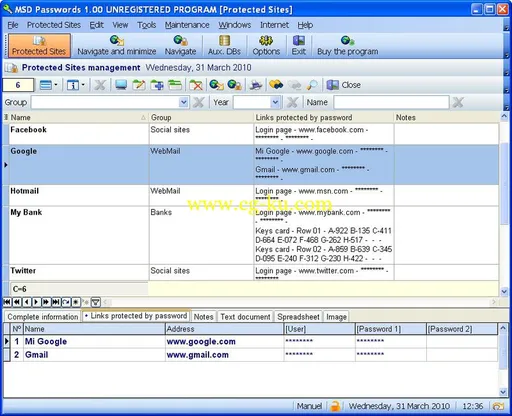Click the filter funnel navigator icon
This screenshot has height=416, width=512.
pyautogui.click(x=95, y=302)
